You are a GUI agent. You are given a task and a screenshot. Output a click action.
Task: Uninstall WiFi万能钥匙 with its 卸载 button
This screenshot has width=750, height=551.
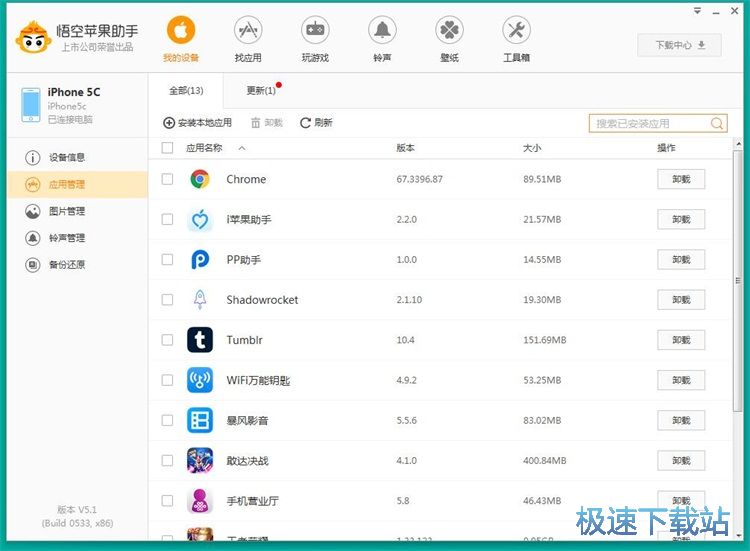click(681, 380)
